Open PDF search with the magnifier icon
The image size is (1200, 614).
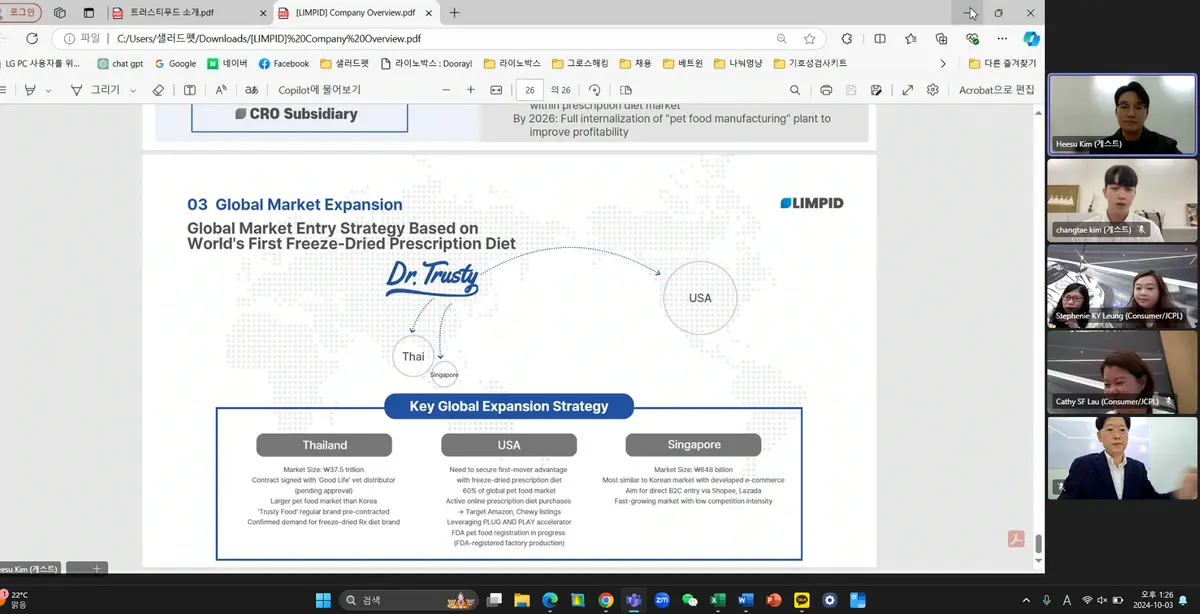click(795, 90)
